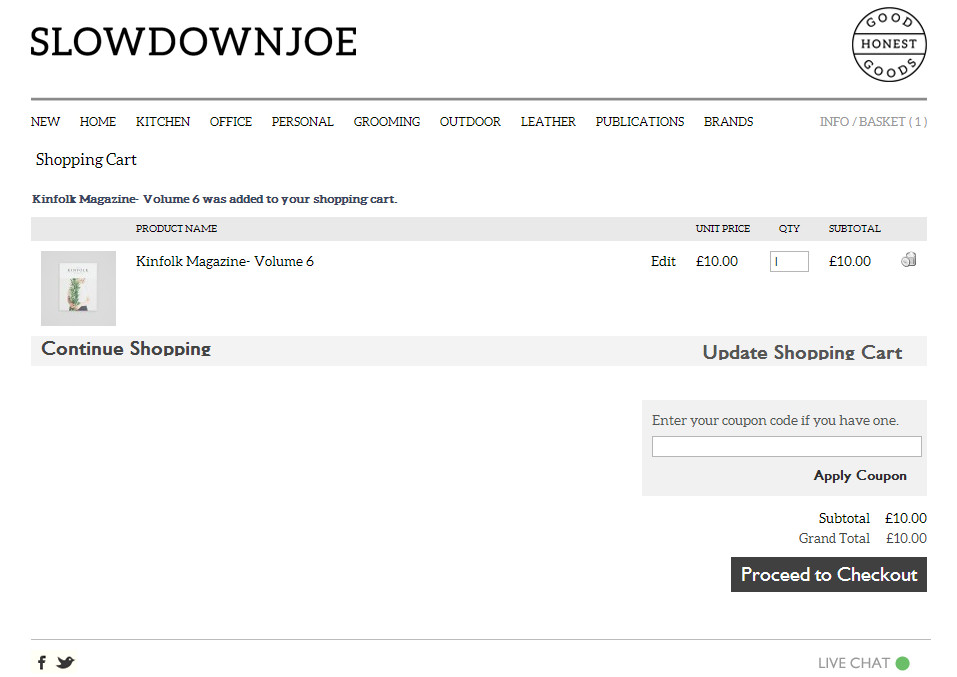The image size is (957, 677).
Task: Click Continue Shopping button
Action: tap(126, 349)
